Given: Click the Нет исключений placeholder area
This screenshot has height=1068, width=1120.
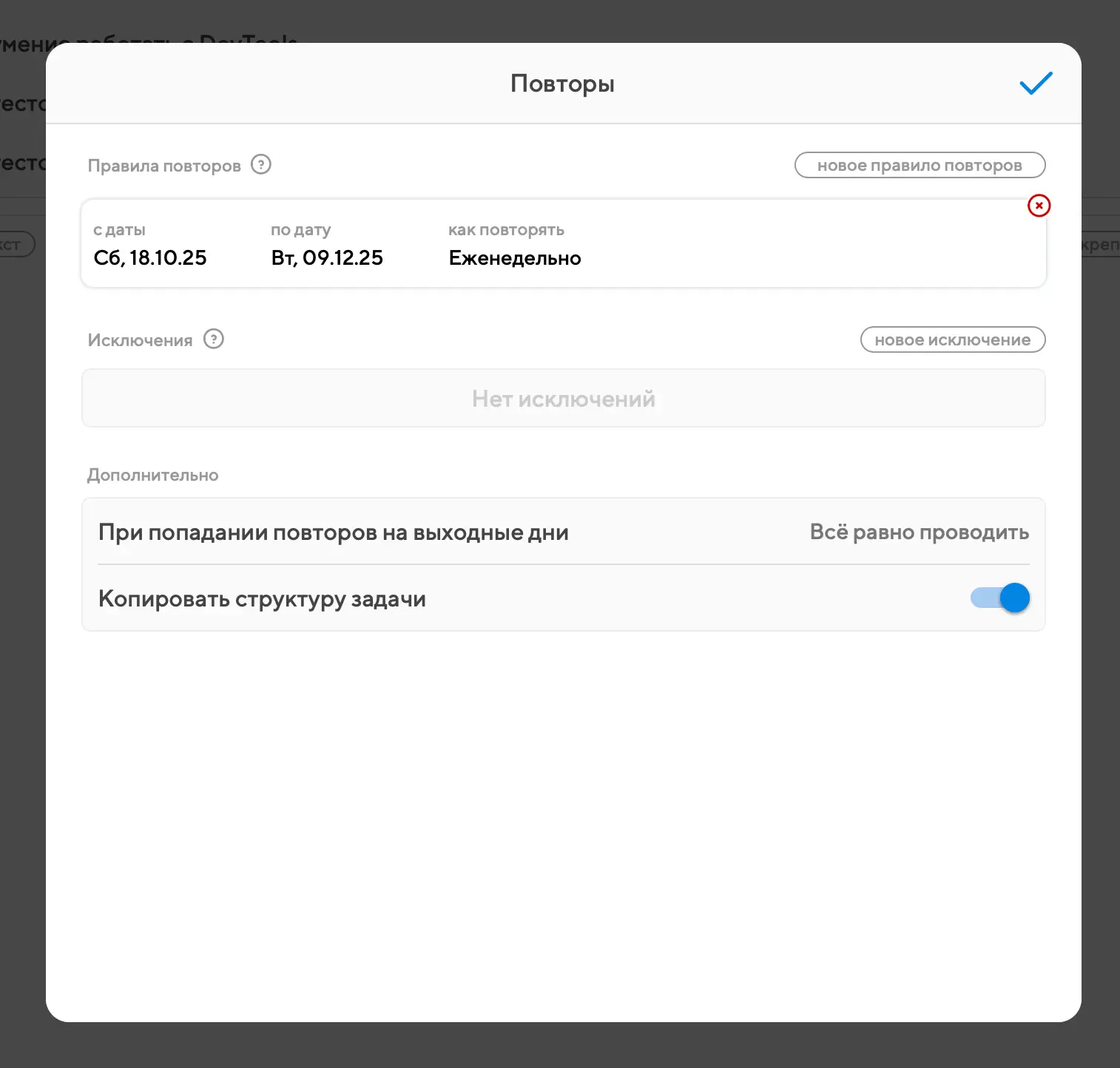Looking at the screenshot, I should (563, 399).
